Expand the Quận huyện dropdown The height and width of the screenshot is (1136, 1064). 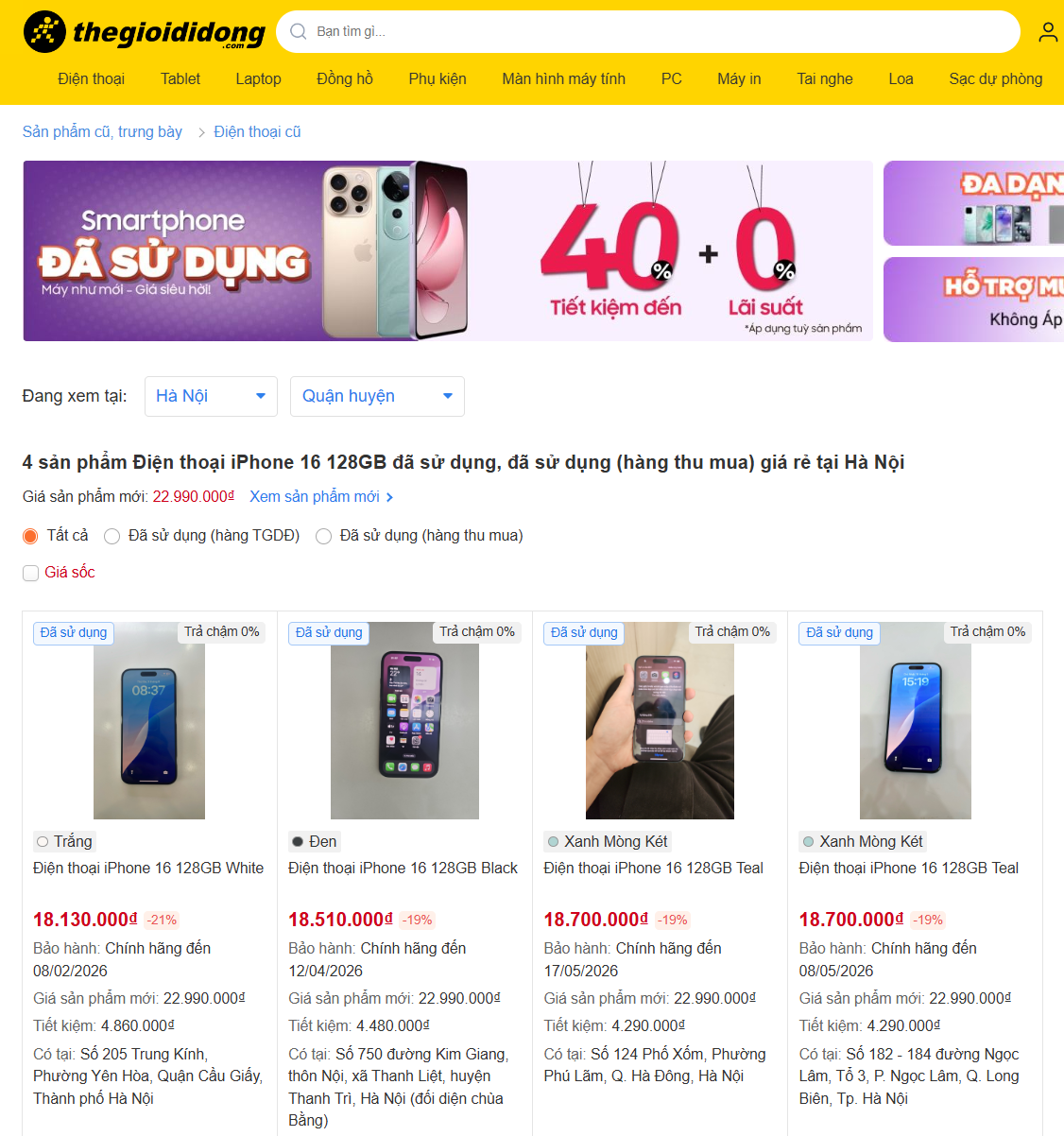377,396
